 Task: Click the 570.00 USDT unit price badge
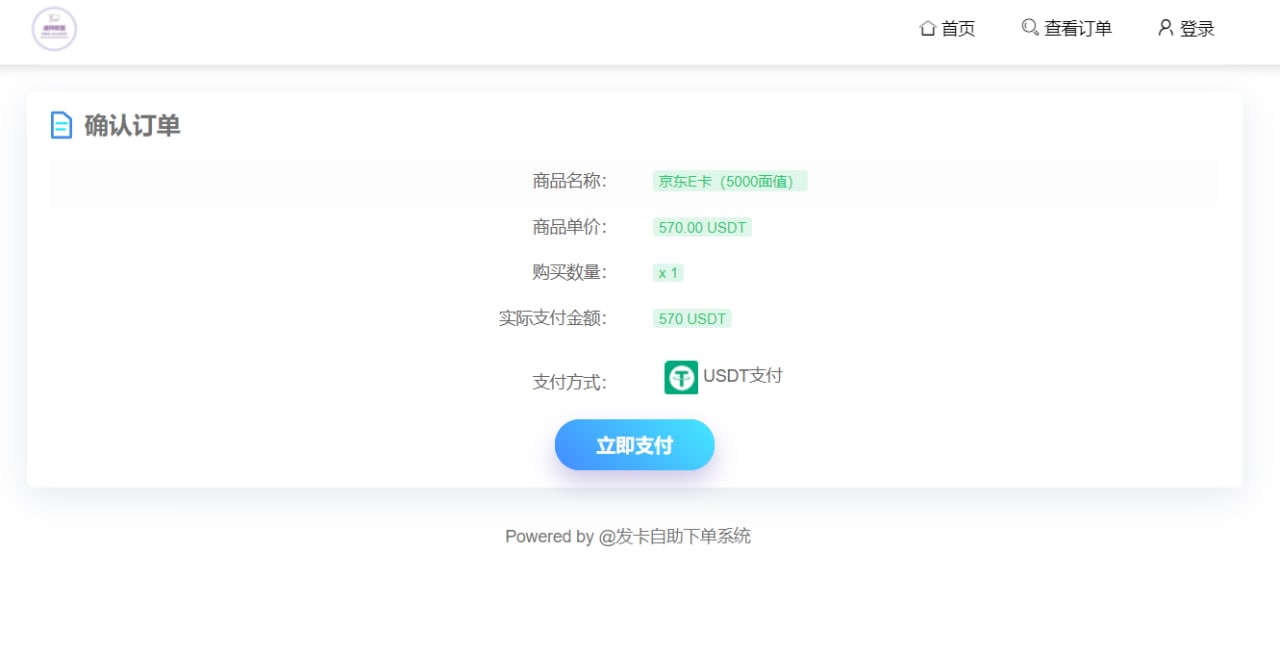(x=702, y=227)
